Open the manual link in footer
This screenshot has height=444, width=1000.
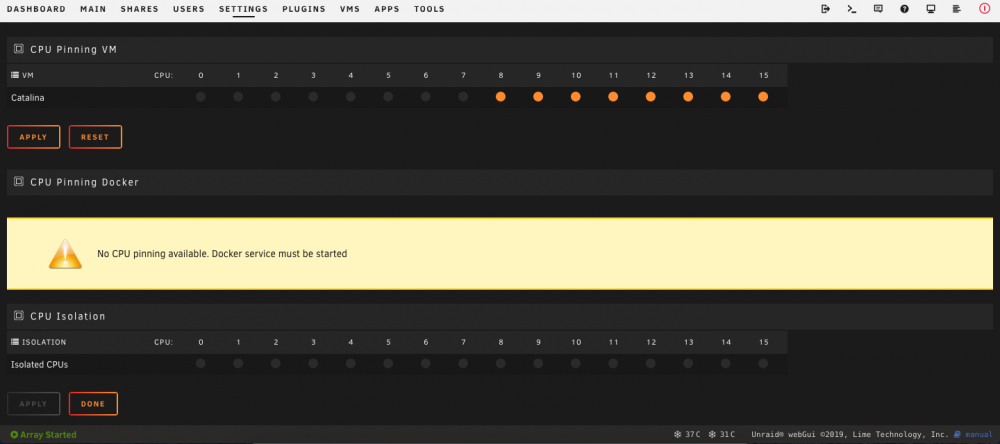pyautogui.click(x=979, y=434)
